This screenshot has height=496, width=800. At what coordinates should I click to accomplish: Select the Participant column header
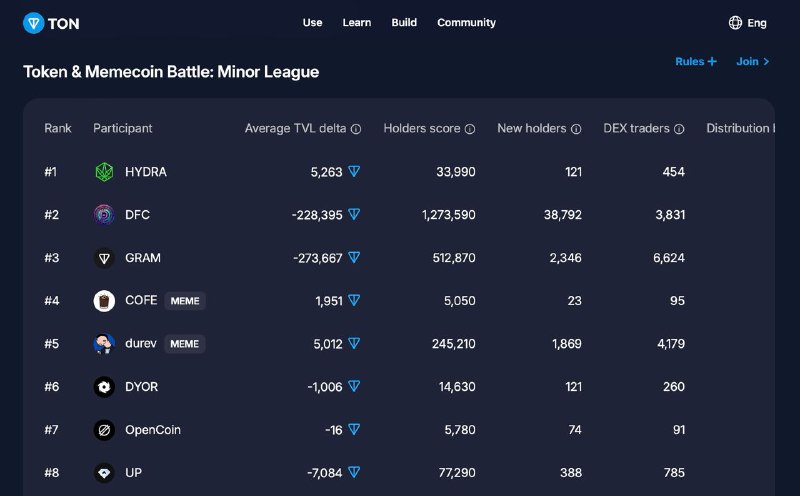click(122, 128)
